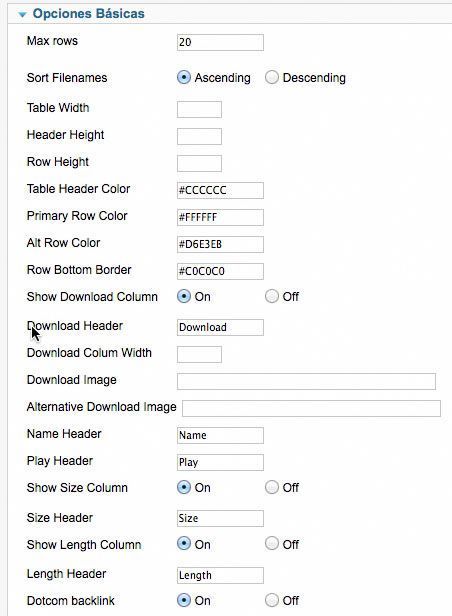Collapse the Opciones Básicas section arrow
This screenshot has height=616, width=452.
coord(22,15)
